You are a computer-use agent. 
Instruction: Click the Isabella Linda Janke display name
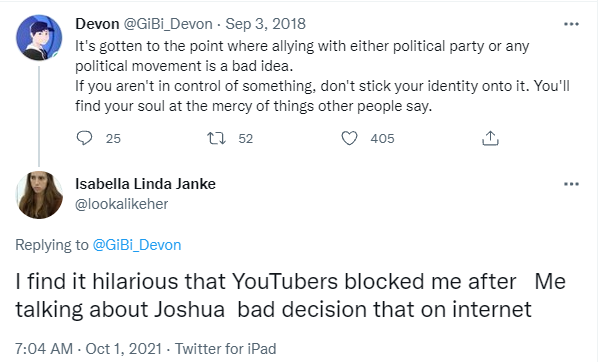click(x=145, y=184)
